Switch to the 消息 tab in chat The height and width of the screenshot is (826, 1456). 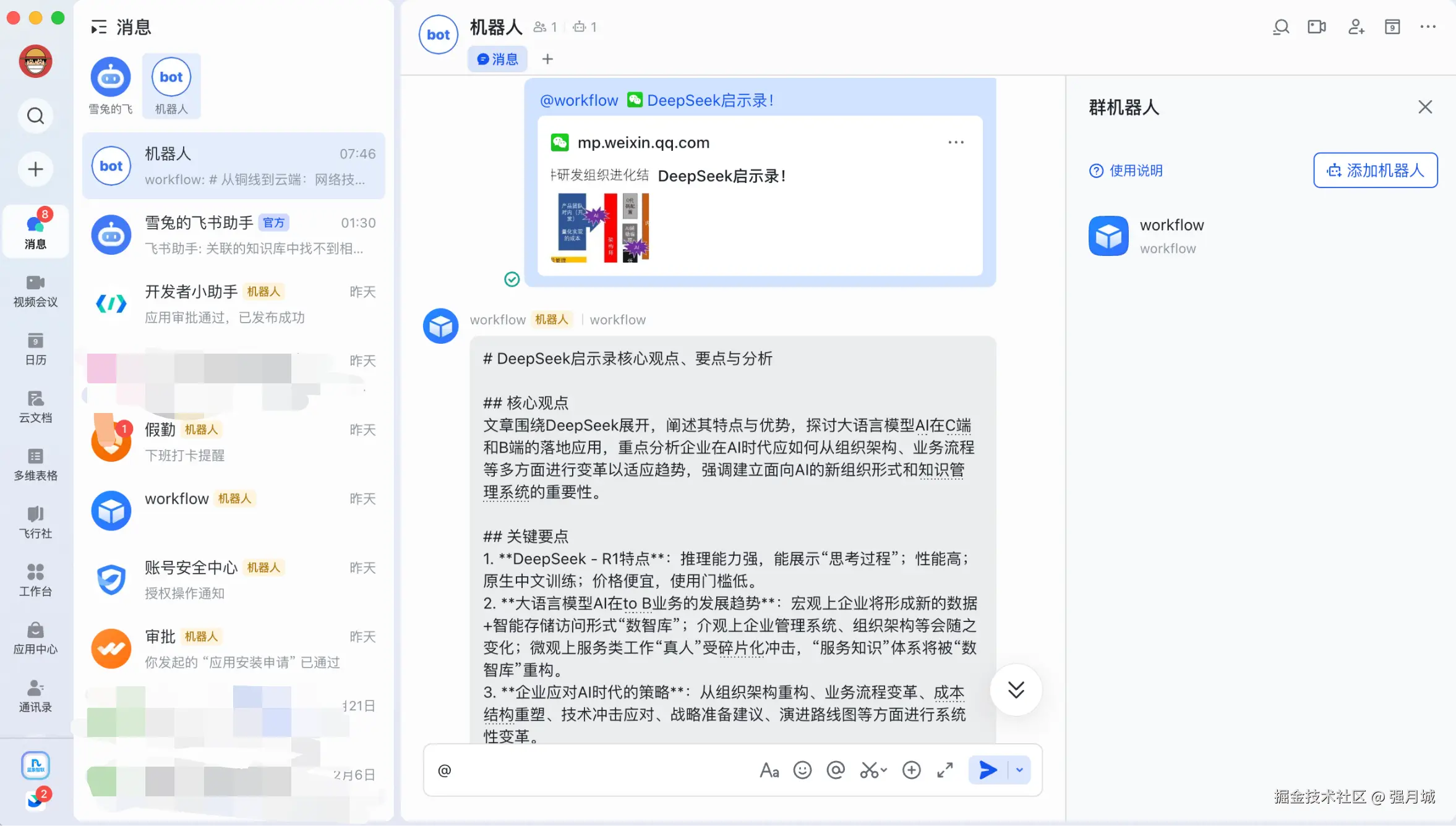[x=497, y=59]
